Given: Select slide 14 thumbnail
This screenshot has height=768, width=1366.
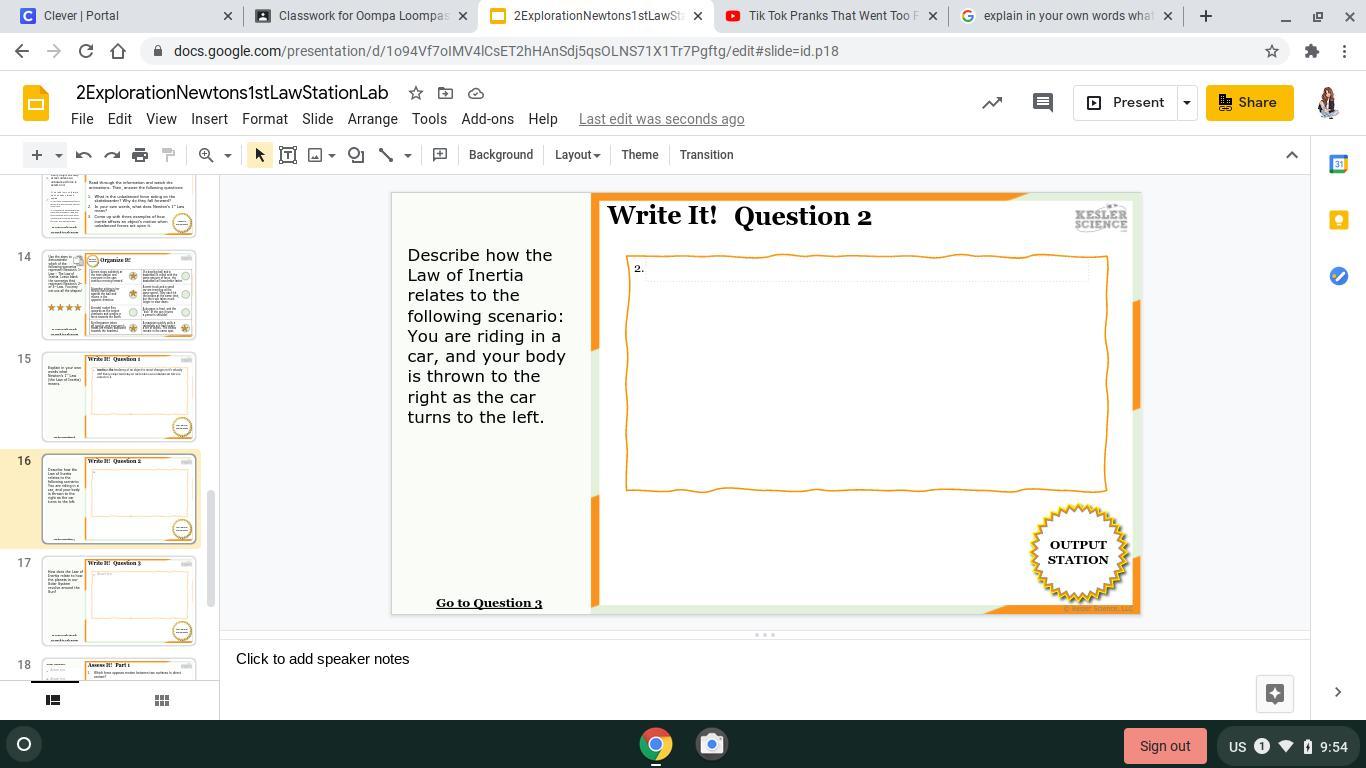Looking at the screenshot, I should pos(119,295).
